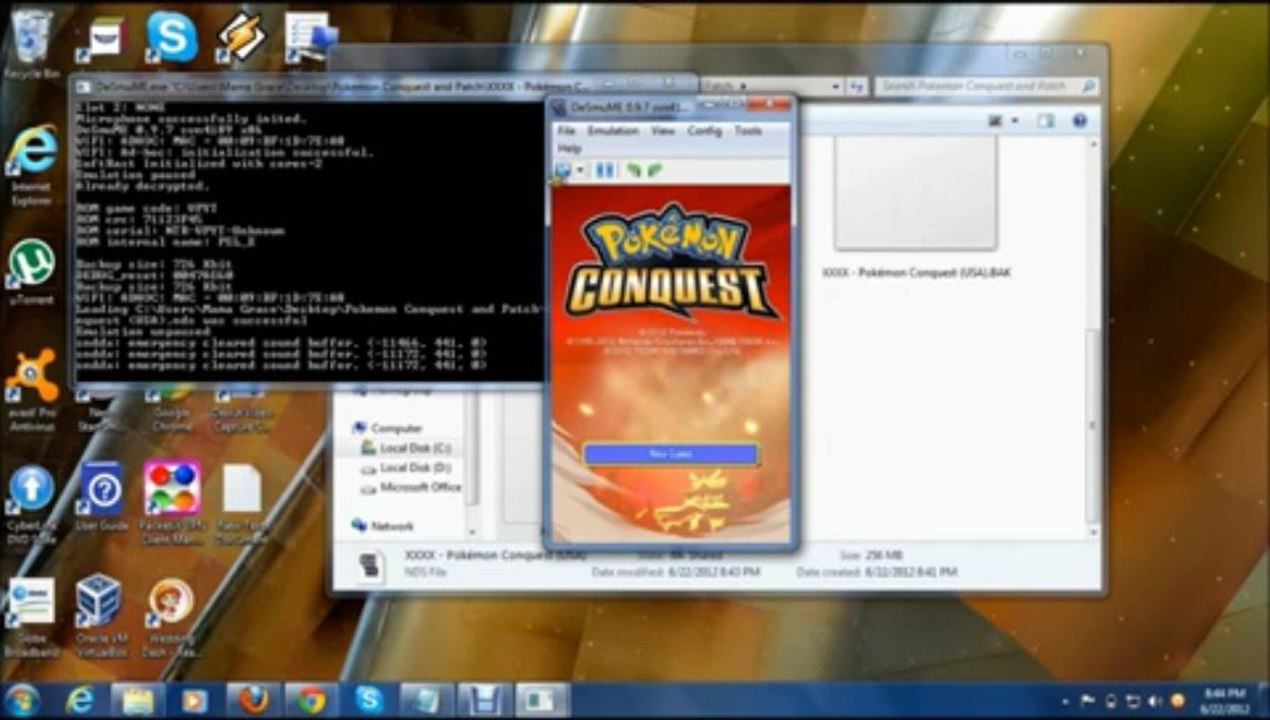
Task: Open the Recycle Bin desktop icon
Action: (x=32, y=43)
